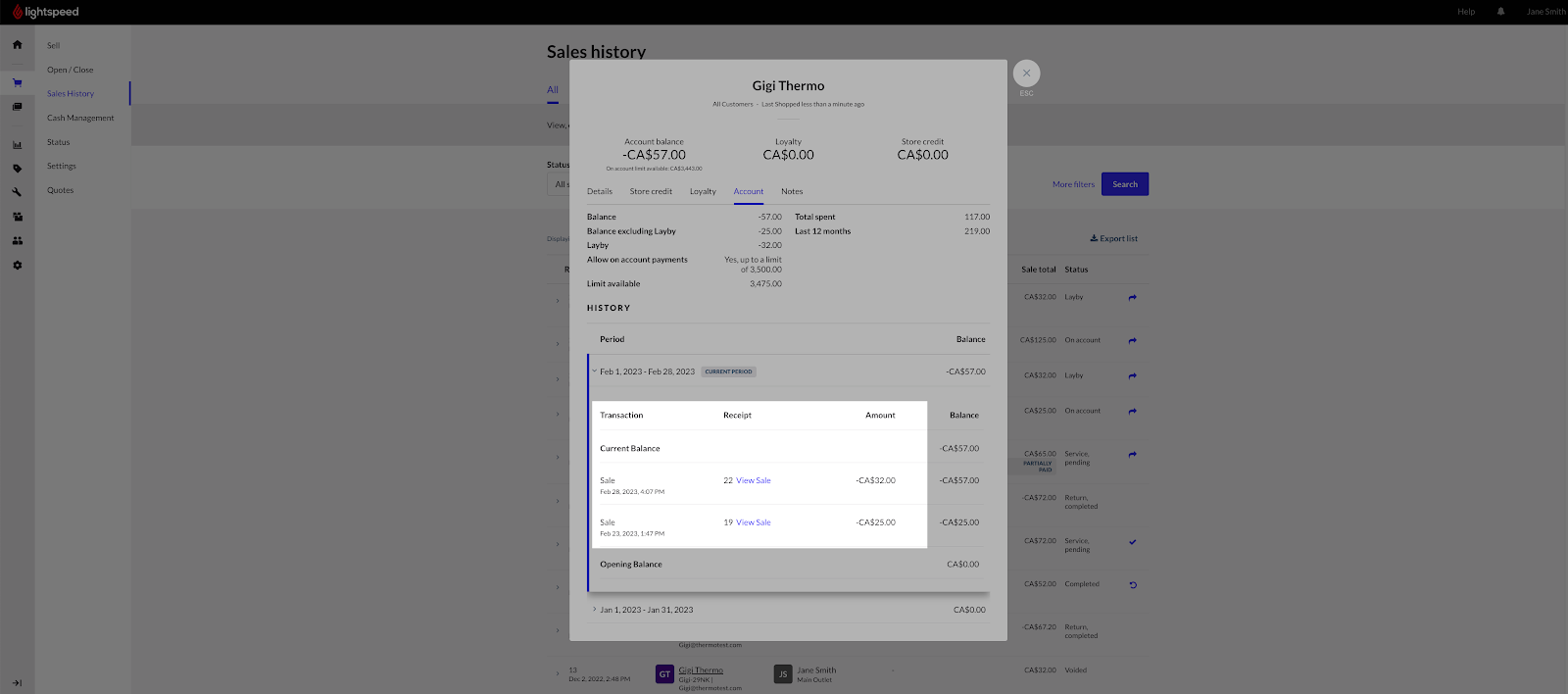The image size is (1568, 694).
Task: Open the Loyalty tab
Action: tap(703, 192)
